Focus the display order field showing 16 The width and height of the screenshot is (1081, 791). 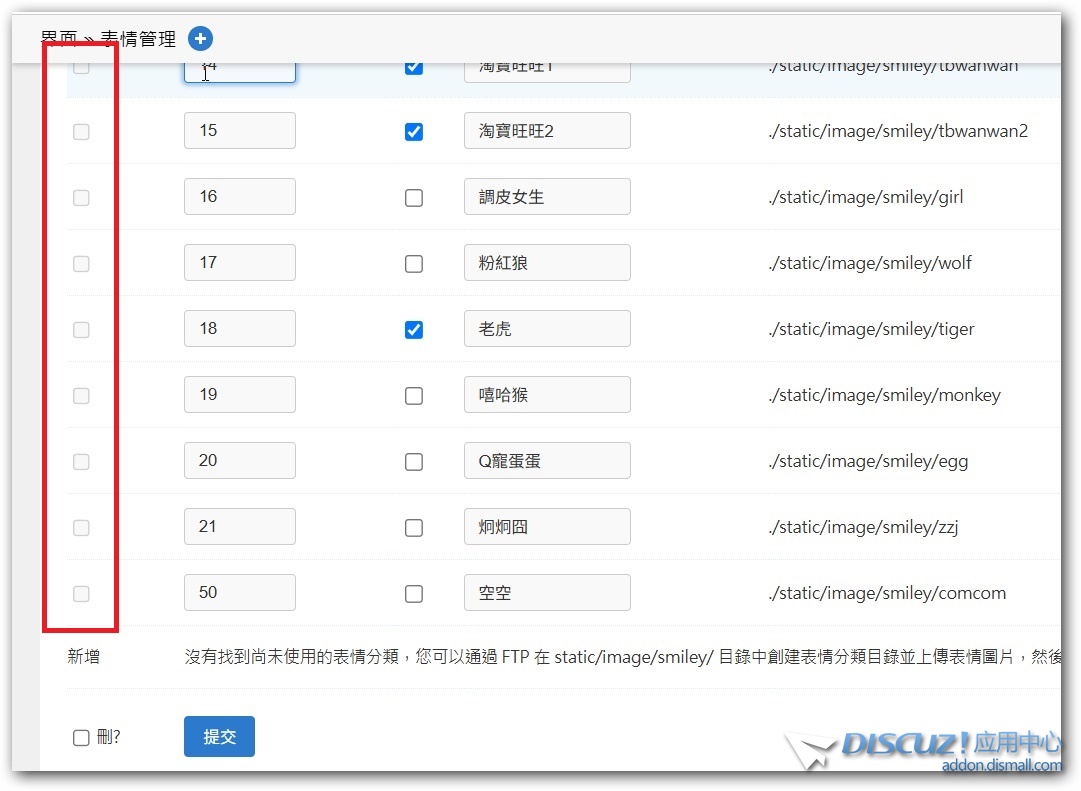coord(240,197)
